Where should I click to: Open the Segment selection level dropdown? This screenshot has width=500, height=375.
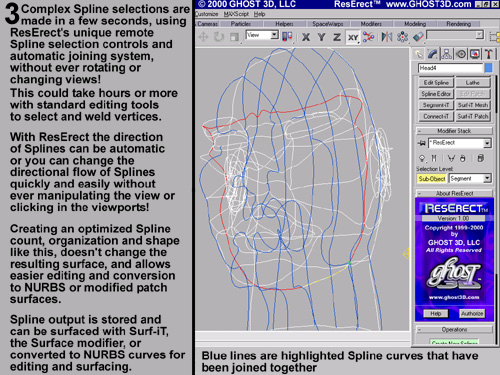click(x=470, y=178)
